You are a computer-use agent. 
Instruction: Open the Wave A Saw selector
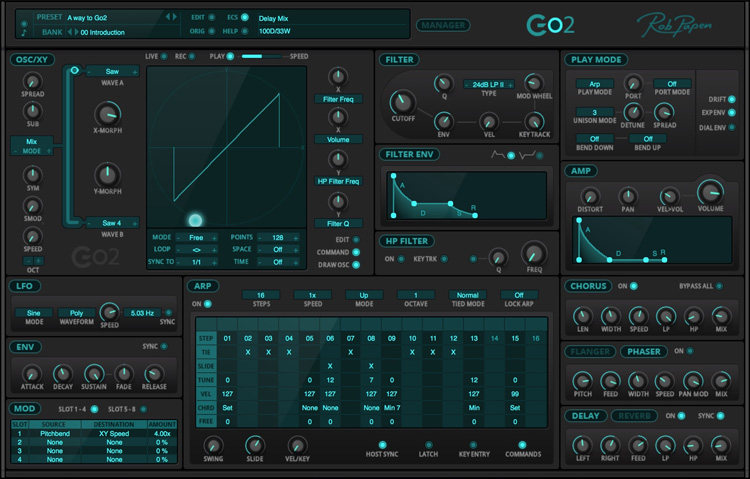click(x=112, y=72)
